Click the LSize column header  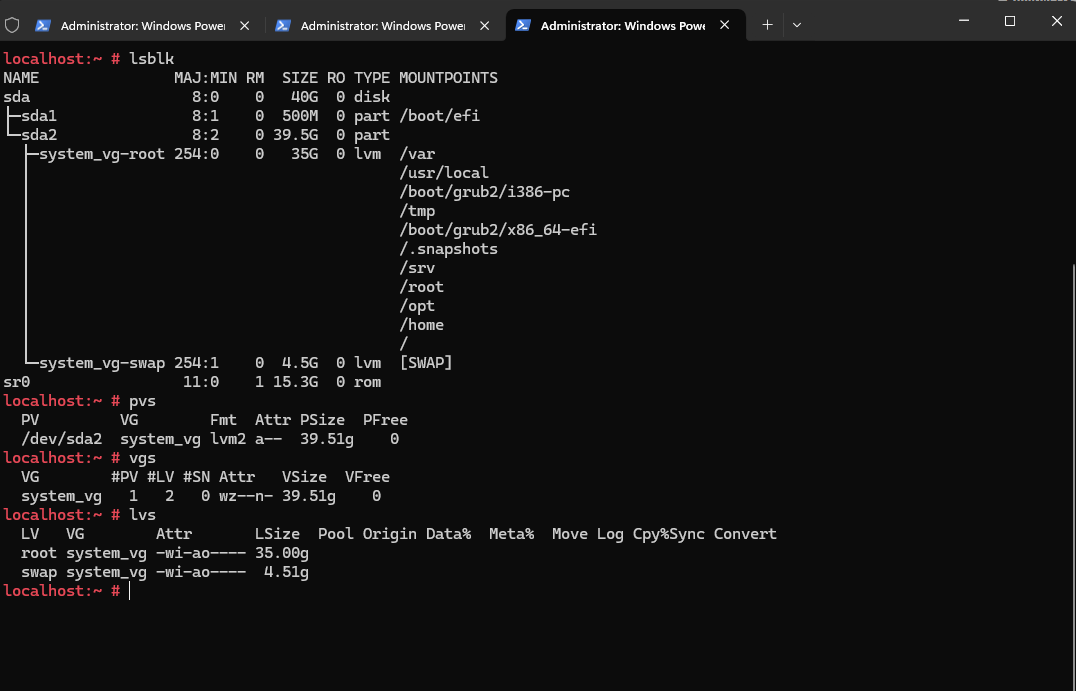tap(277, 534)
